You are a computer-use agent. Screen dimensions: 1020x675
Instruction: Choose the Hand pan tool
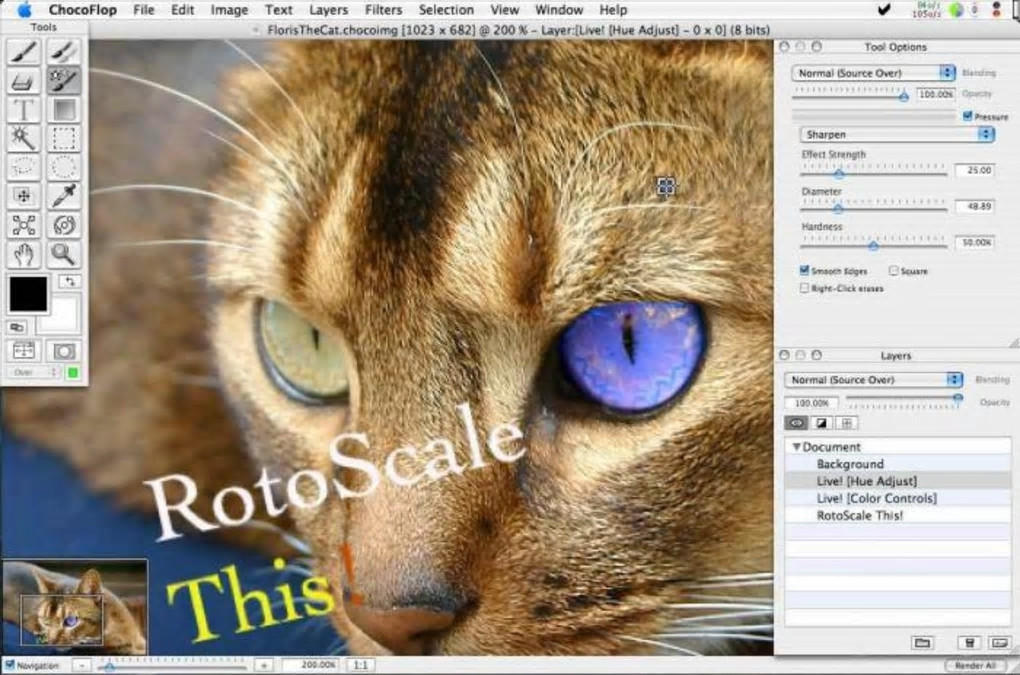[x=24, y=254]
